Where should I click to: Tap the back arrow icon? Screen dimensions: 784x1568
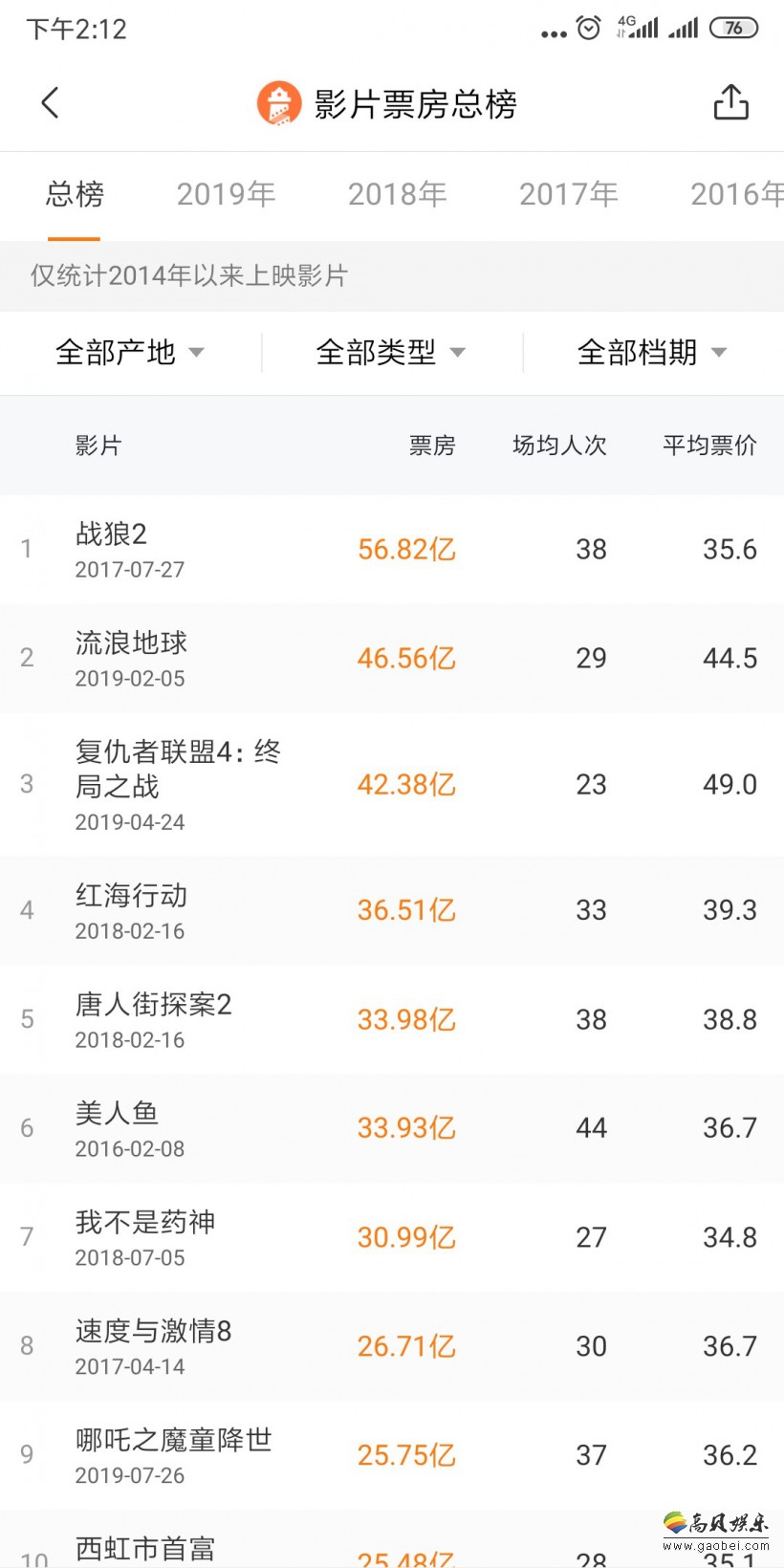51,102
